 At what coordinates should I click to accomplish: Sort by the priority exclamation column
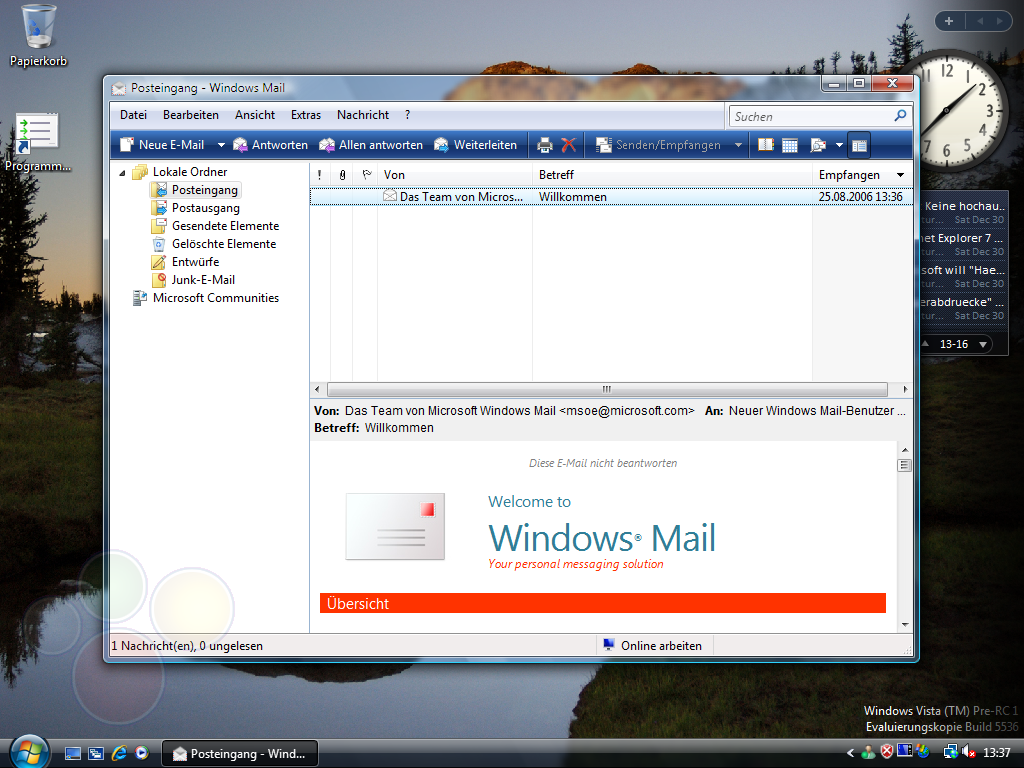(319, 175)
